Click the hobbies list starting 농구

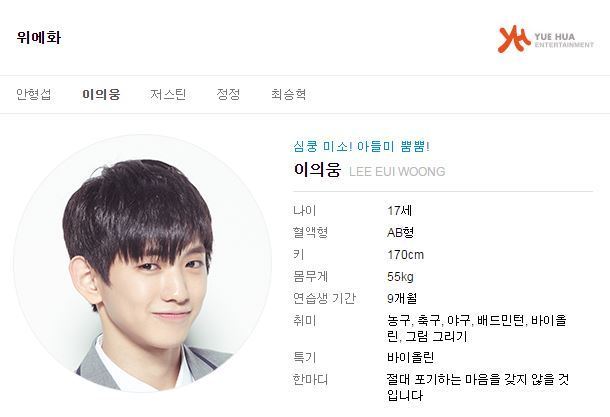pos(477,328)
